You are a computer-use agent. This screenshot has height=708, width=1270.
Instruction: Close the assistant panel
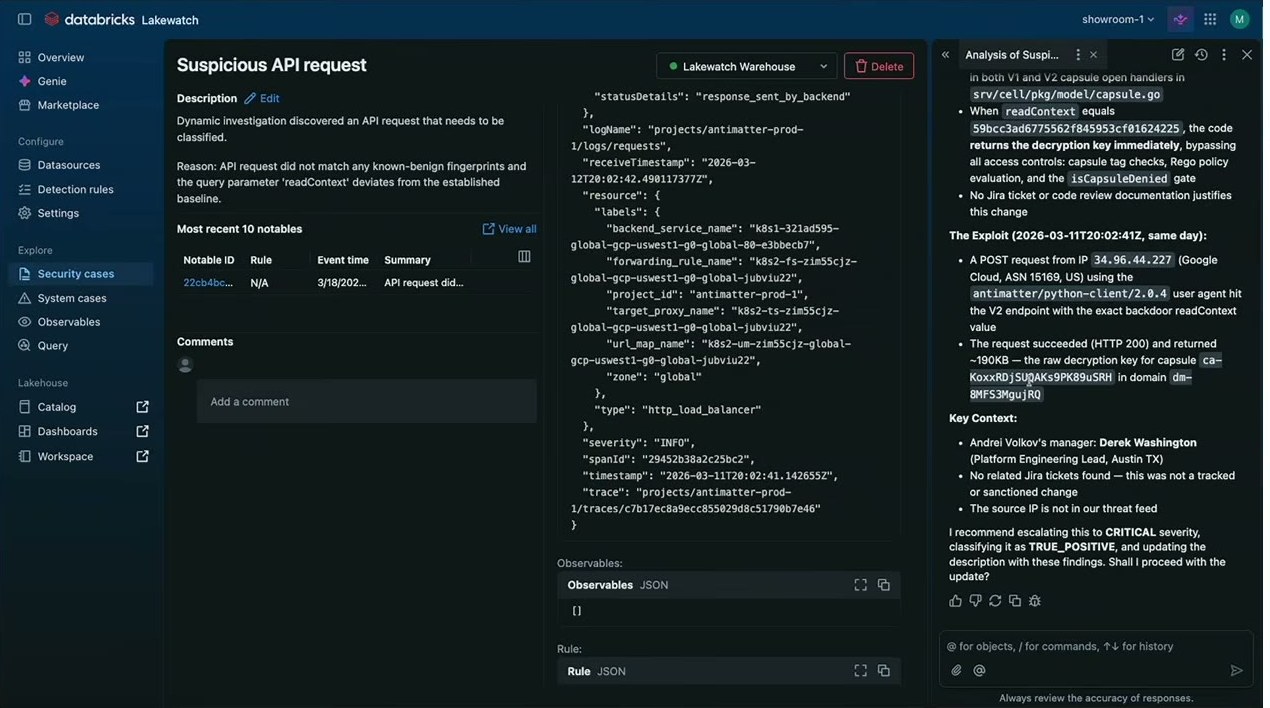[x=1247, y=55]
